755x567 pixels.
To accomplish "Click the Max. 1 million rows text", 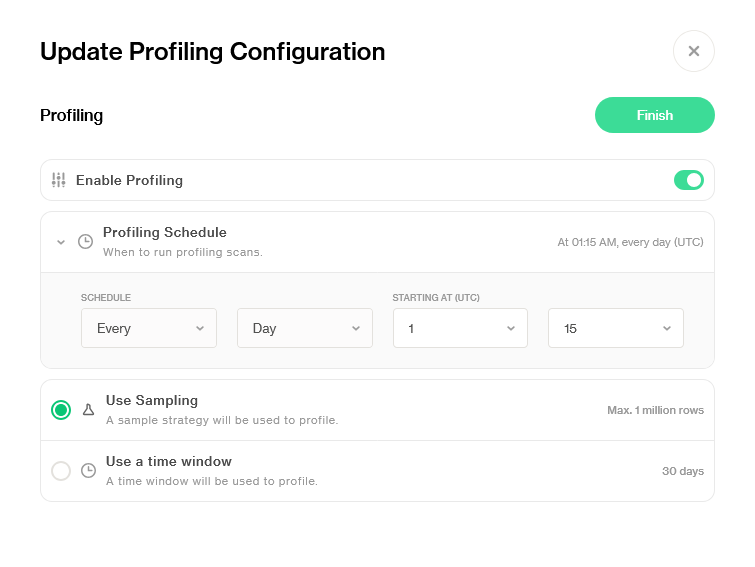I will point(655,410).
